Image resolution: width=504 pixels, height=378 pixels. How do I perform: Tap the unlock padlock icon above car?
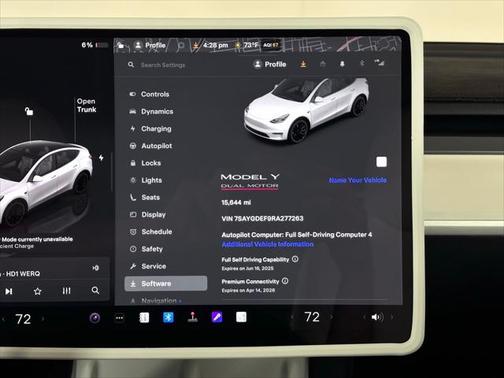(x=29, y=111)
